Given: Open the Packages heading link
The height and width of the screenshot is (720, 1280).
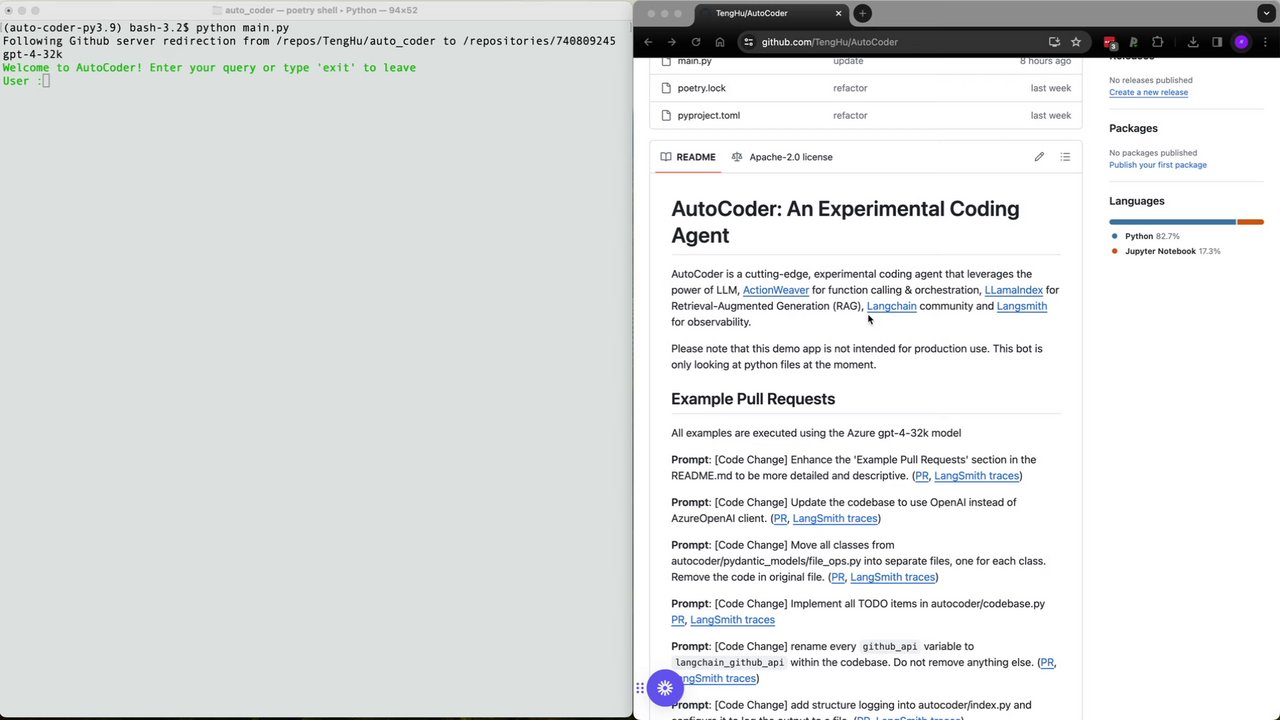Looking at the screenshot, I should 1133,128.
